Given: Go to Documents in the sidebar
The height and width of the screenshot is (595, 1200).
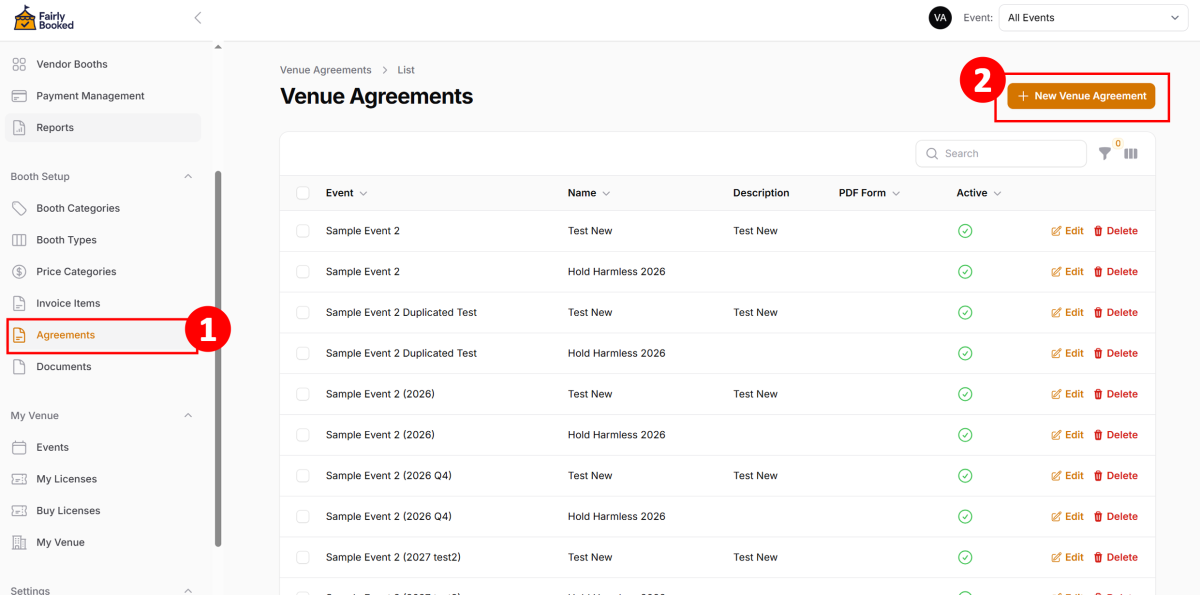Looking at the screenshot, I should [x=63, y=367].
